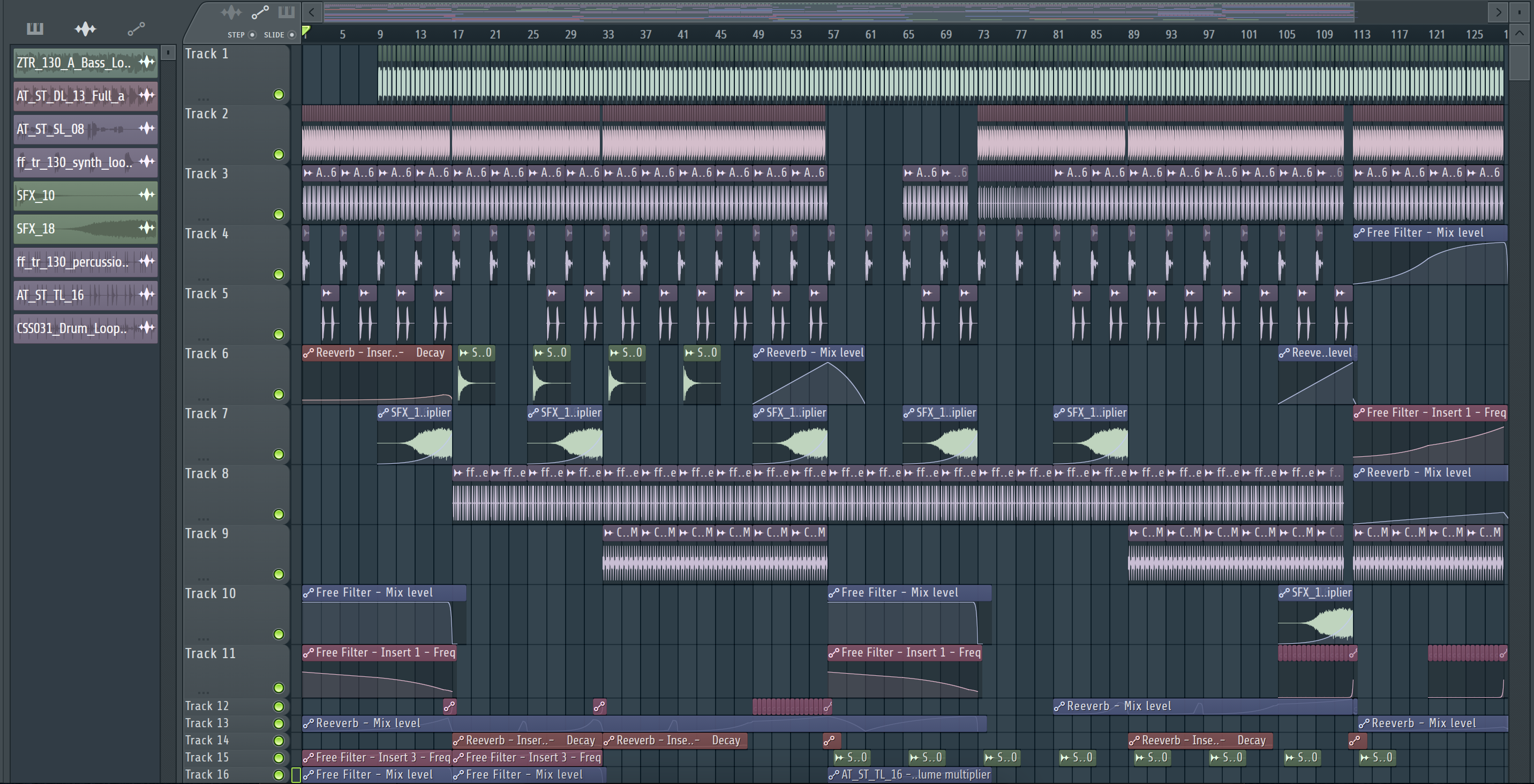Select AT_ST_DL_13_Full_a clip in picker
The image size is (1534, 784).
[86, 96]
